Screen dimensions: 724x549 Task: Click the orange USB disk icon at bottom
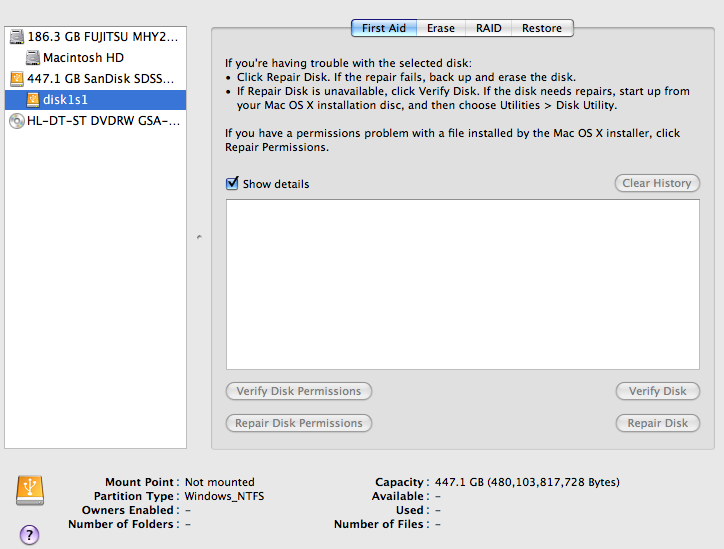click(30, 490)
